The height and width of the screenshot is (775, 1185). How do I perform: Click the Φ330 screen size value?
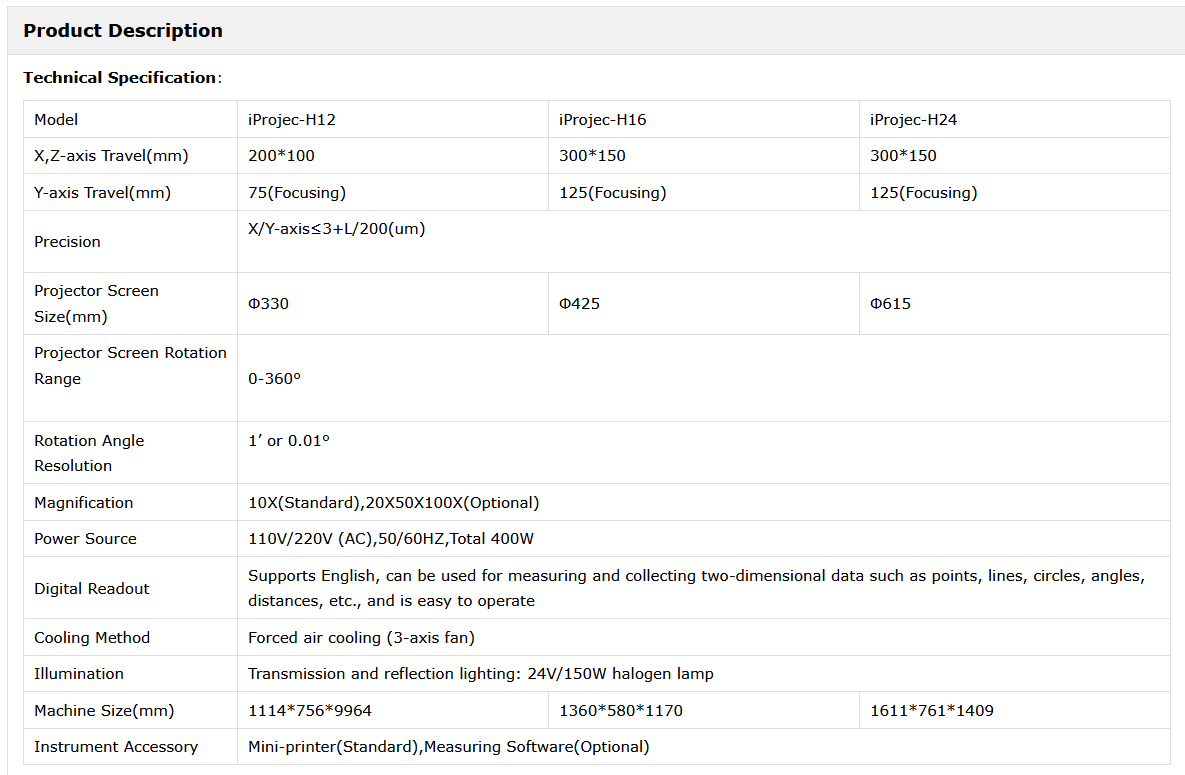269,304
